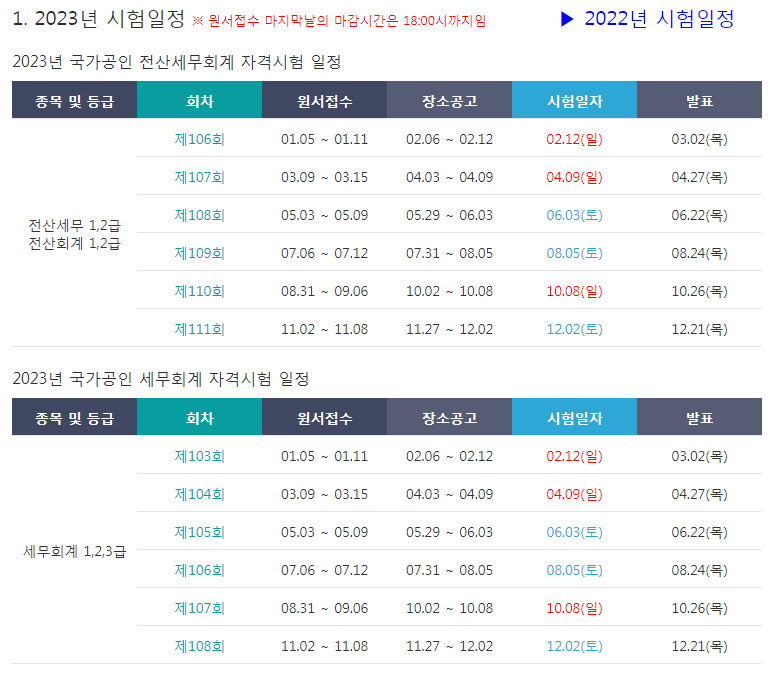Click '01.05 ~ 01.11' in the 제103회 row

click(x=325, y=456)
